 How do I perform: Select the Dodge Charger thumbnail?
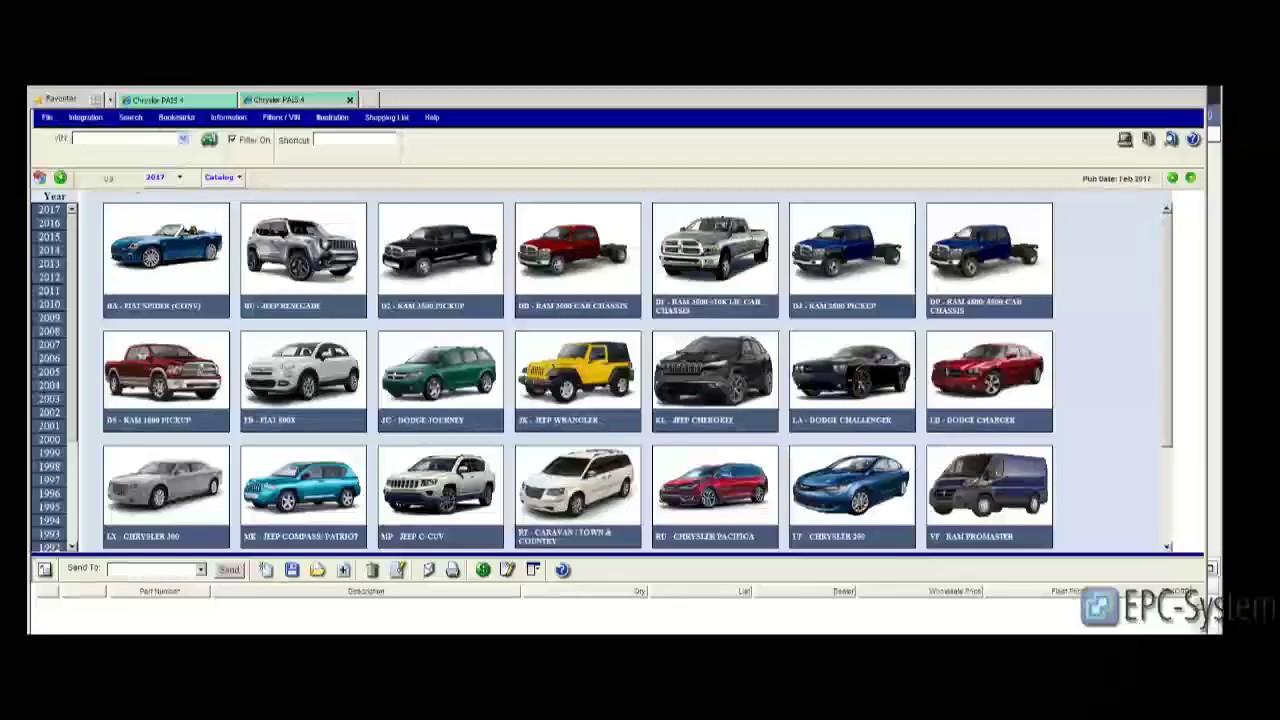[x=989, y=381]
